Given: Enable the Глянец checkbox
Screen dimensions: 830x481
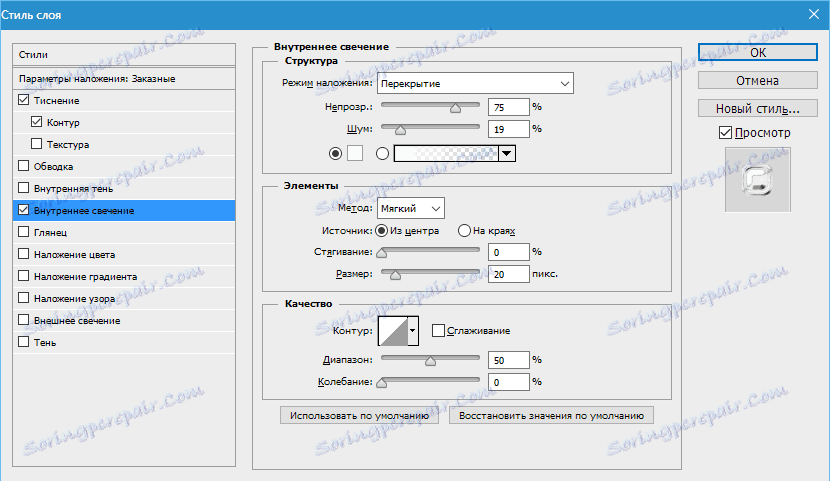Looking at the screenshot, I should (x=23, y=232).
